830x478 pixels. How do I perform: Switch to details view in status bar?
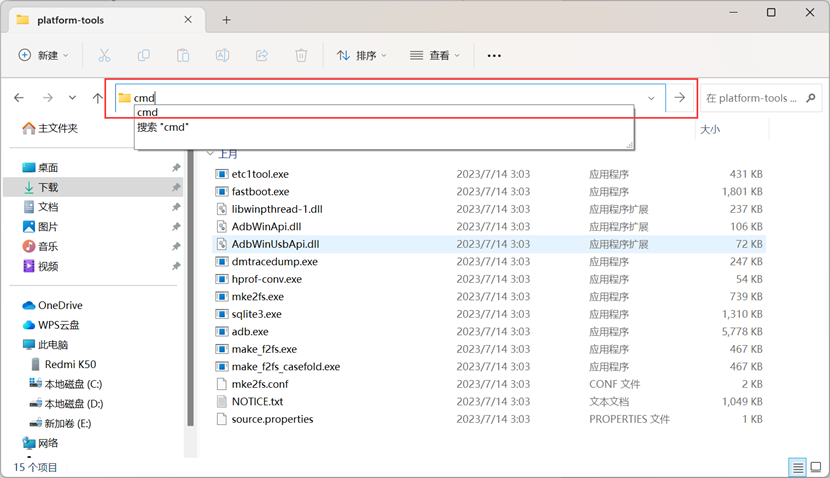click(x=797, y=468)
